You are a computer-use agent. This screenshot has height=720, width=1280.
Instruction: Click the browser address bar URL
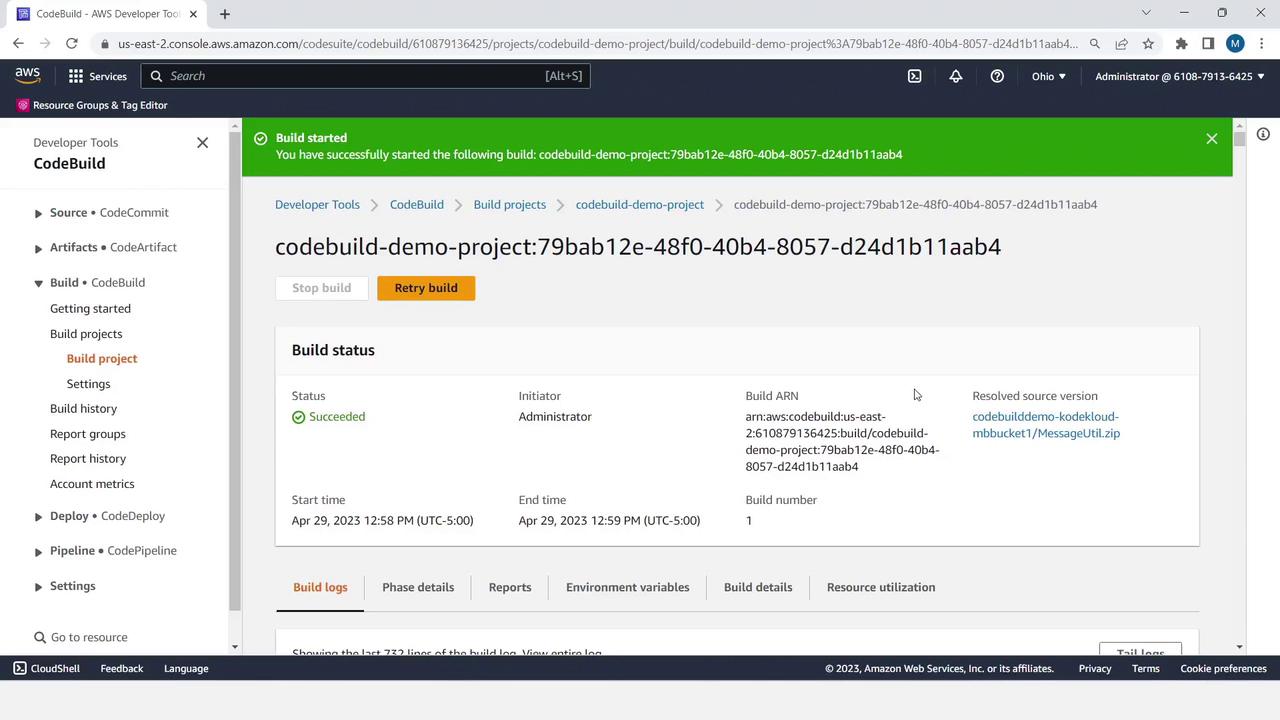click(597, 44)
